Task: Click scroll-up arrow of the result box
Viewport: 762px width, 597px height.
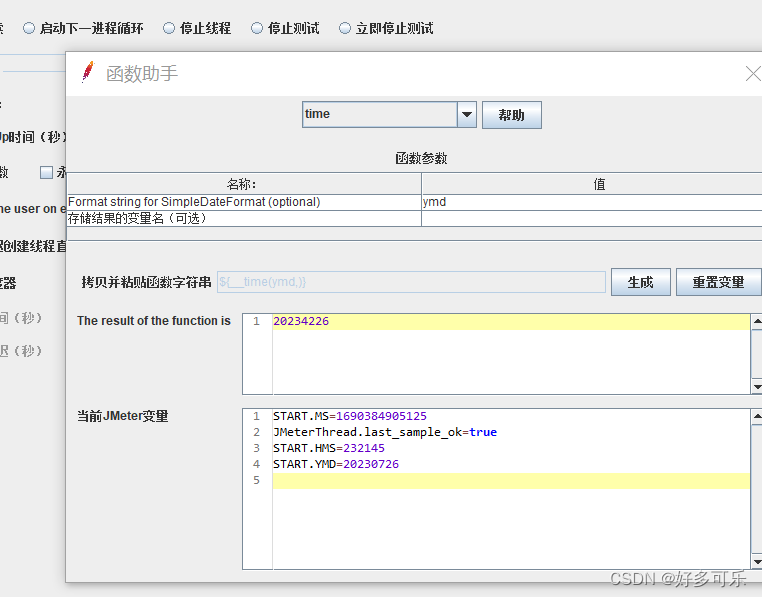Action: pos(757,321)
